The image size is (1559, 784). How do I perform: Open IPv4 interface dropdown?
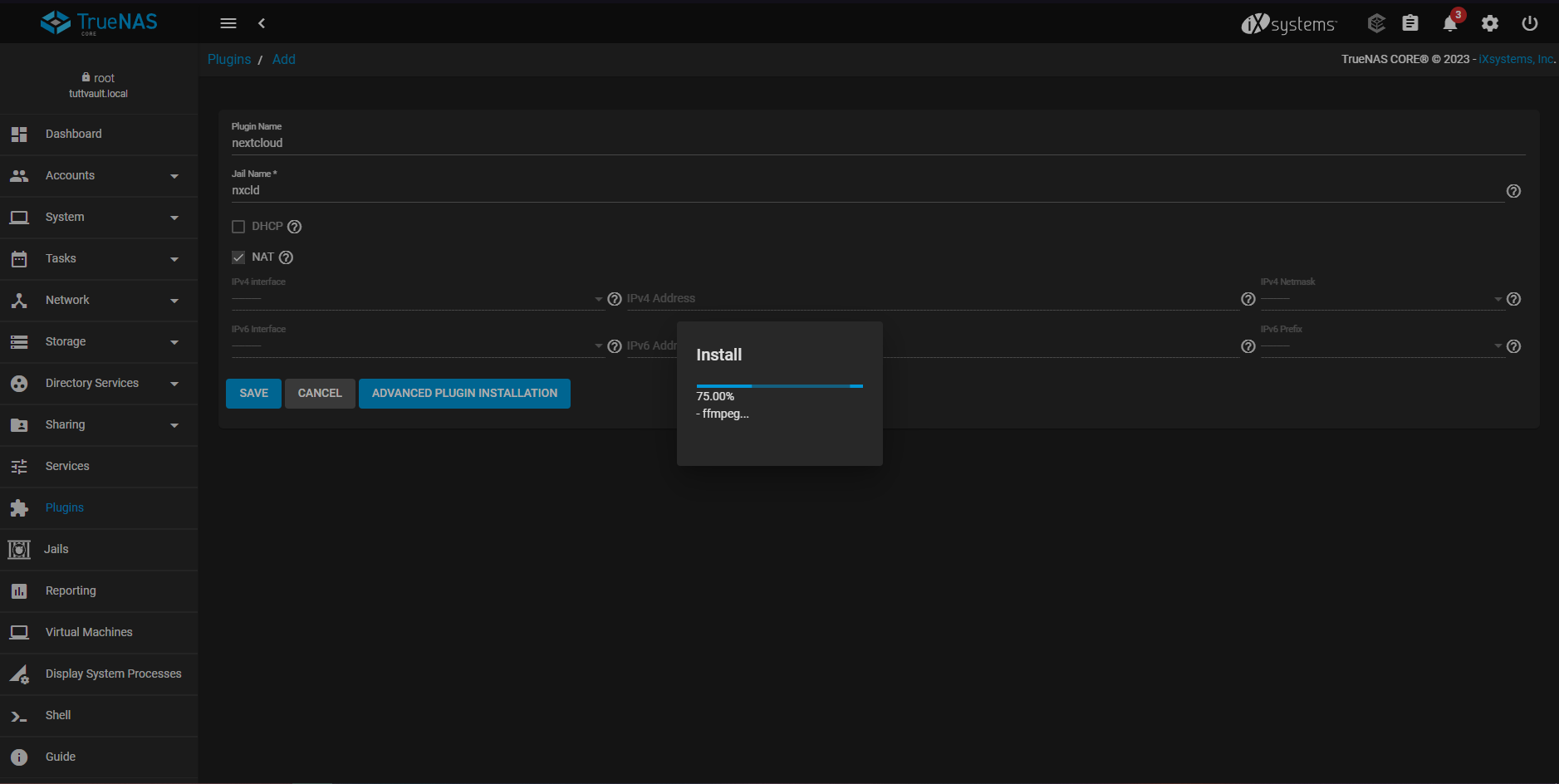click(x=418, y=299)
